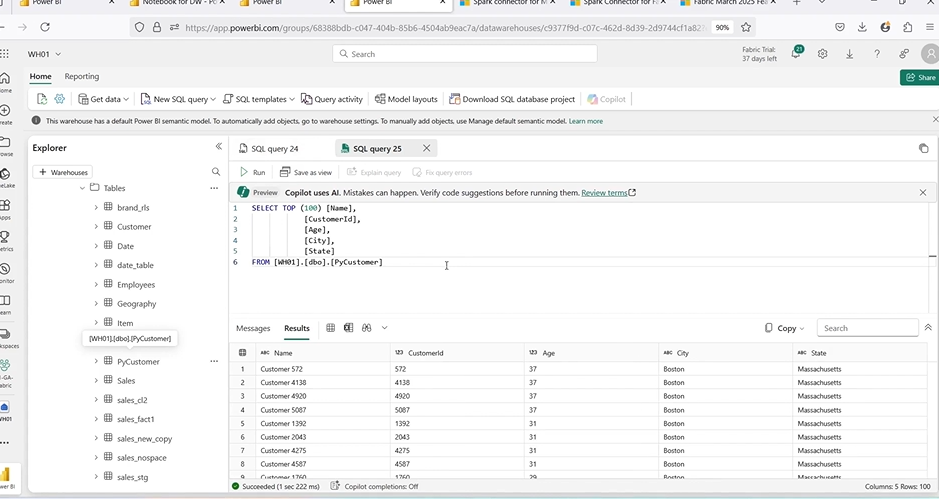Screen dimensions: 939x499
Task: Reload the browser page
Action: 45,27
